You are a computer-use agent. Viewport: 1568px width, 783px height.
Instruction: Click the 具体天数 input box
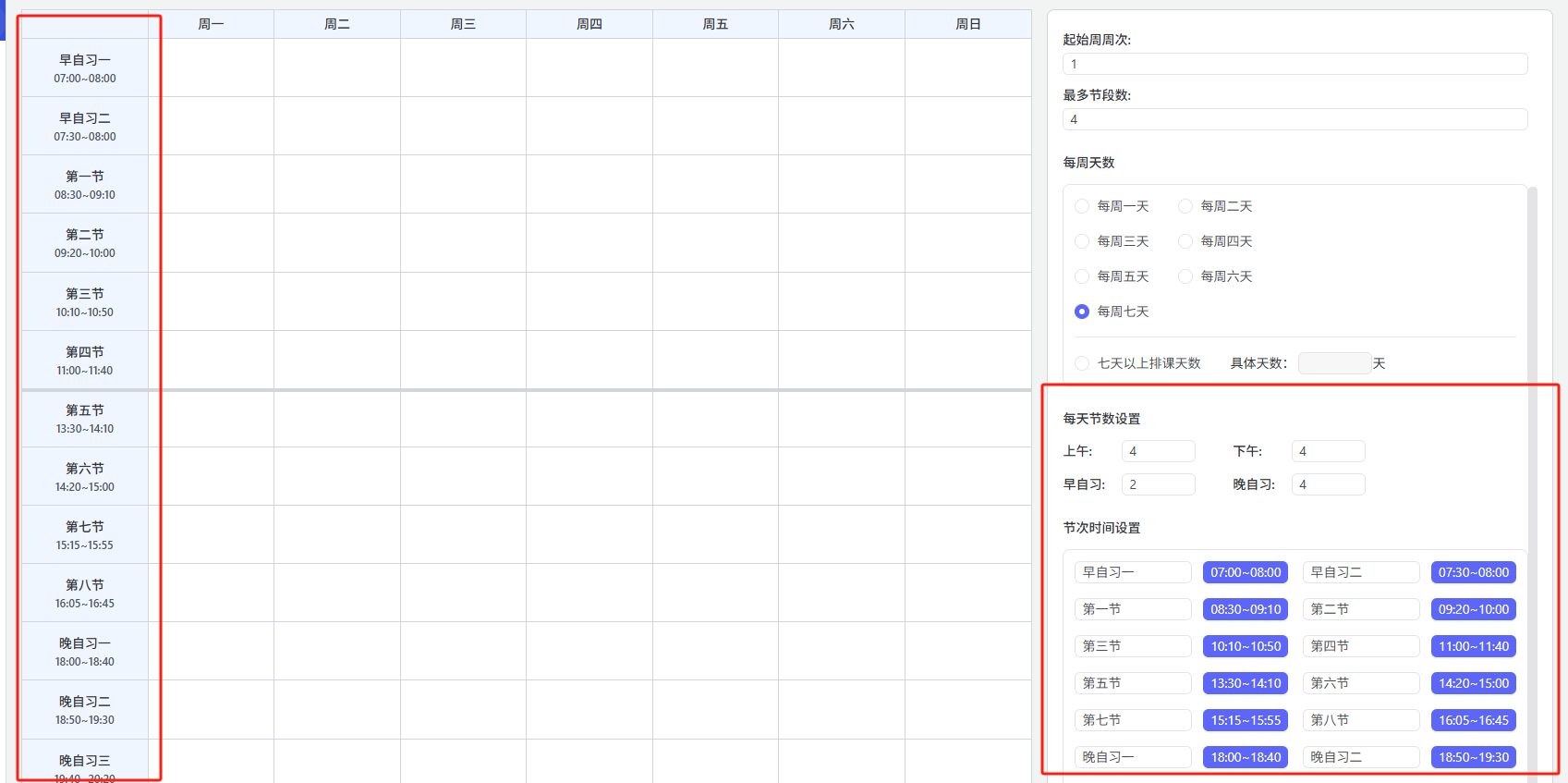[x=1334, y=363]
